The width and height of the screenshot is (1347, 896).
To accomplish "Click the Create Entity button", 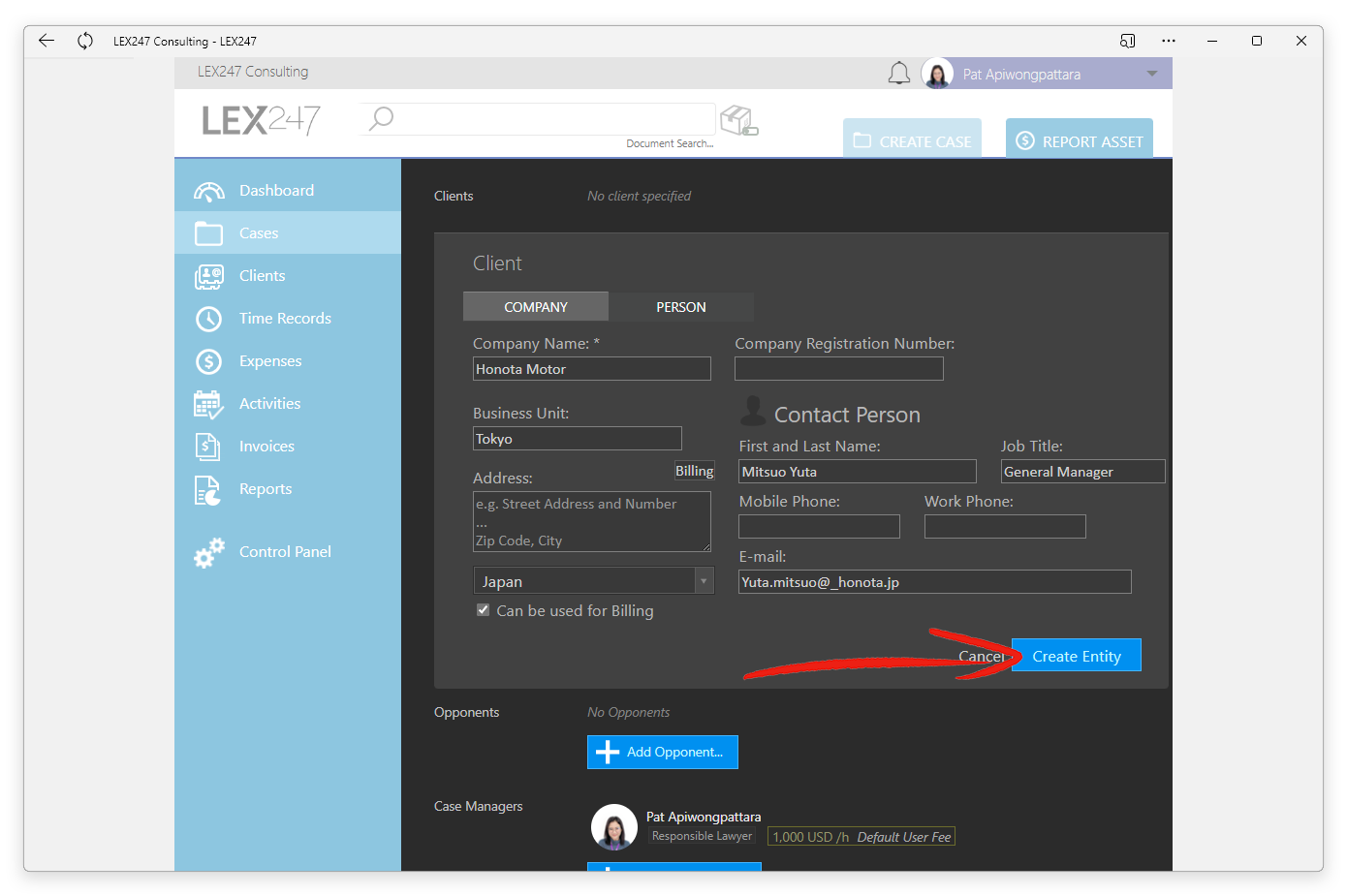I will pyautogui.click(x=1077, y=656).
